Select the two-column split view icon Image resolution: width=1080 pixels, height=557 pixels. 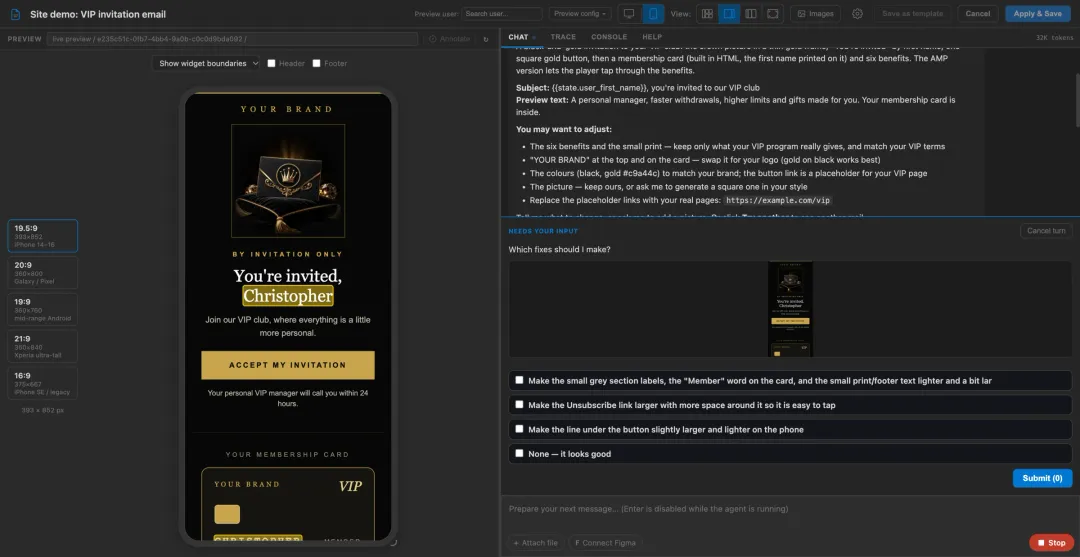pyautogui.click(x=751, y=14)
